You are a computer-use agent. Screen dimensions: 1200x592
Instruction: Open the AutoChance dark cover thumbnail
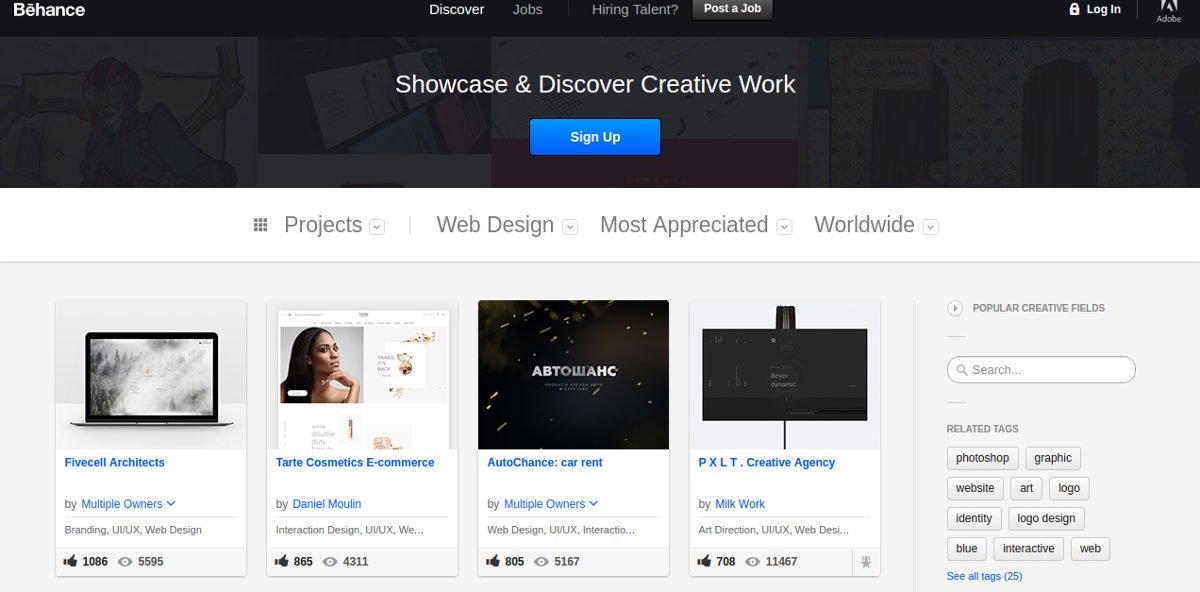point(573,375)
